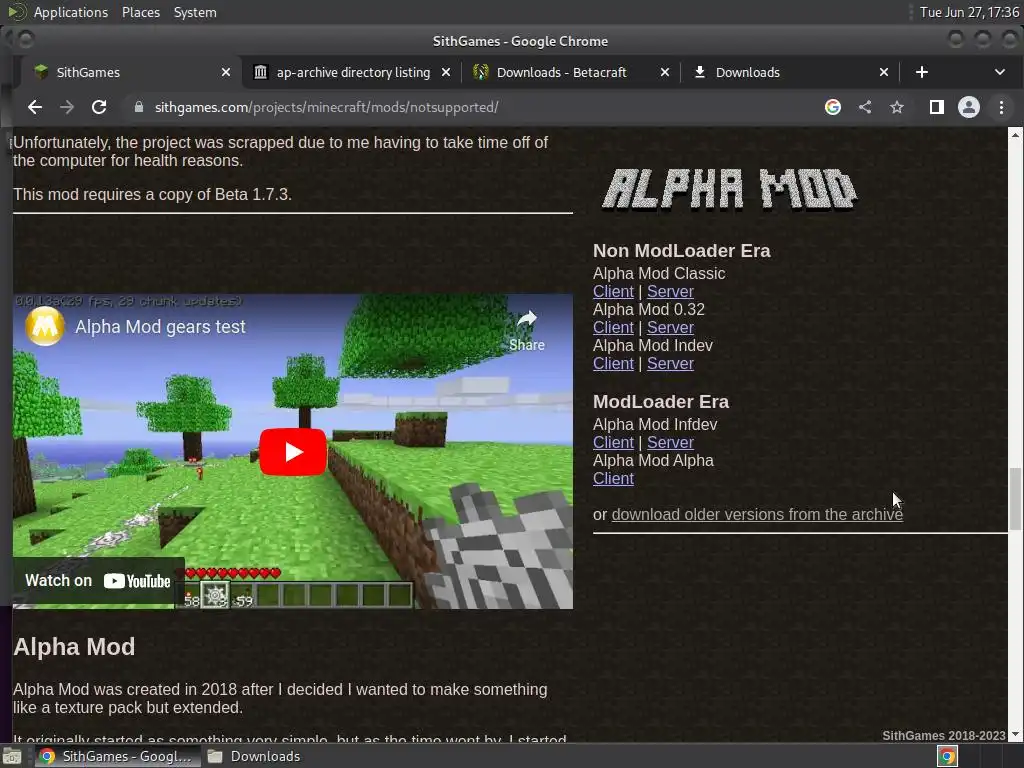Close the SithGames tab
Viewport: 1024px width, 768px height.
225,72
